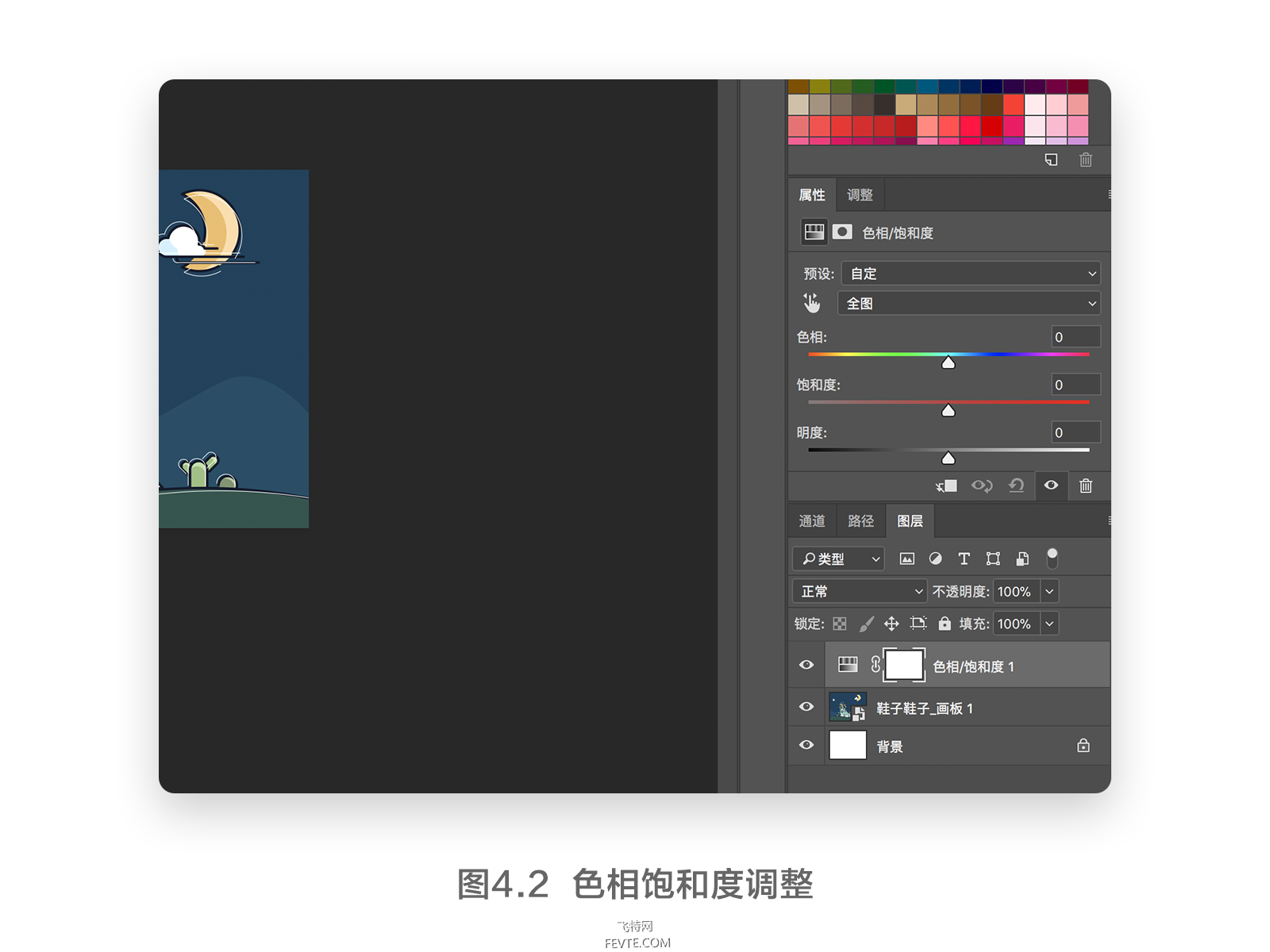Viewport: 1270px width, 952px height.
Task: Click the 填充 100% input field
Action: coord(1016,624)
